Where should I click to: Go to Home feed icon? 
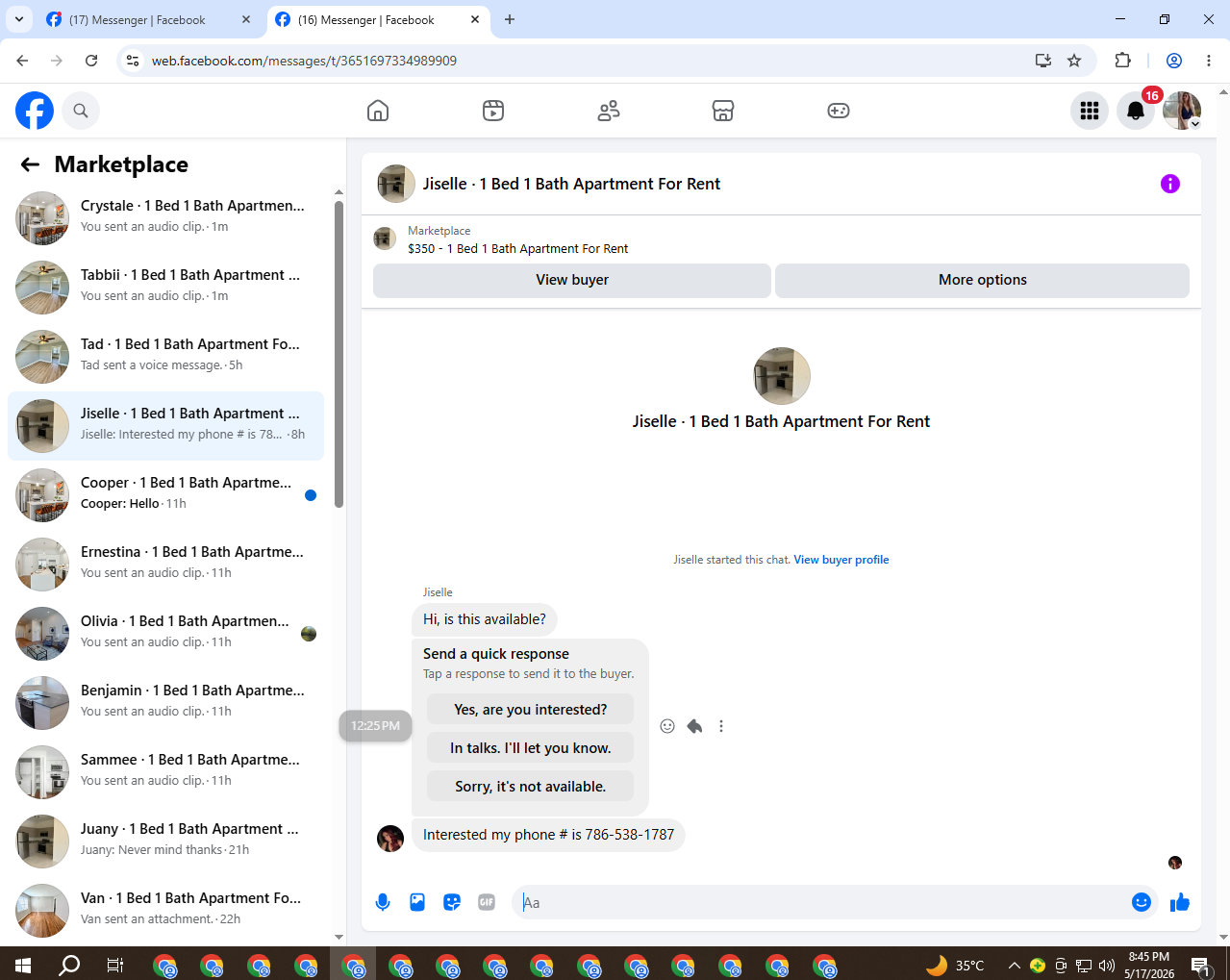pyautogui.click(x=378, y=111)
